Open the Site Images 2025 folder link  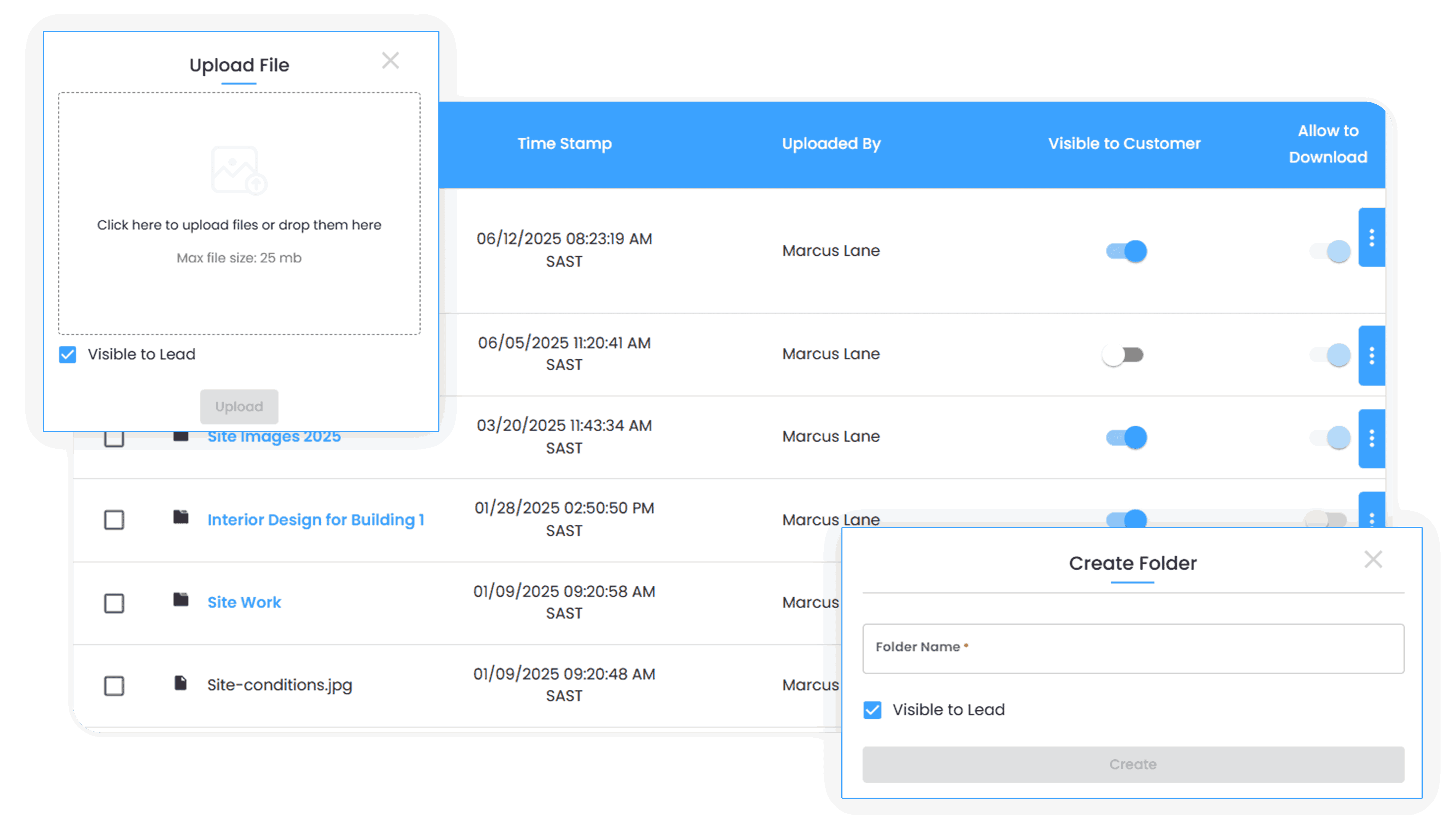(274, 437)
